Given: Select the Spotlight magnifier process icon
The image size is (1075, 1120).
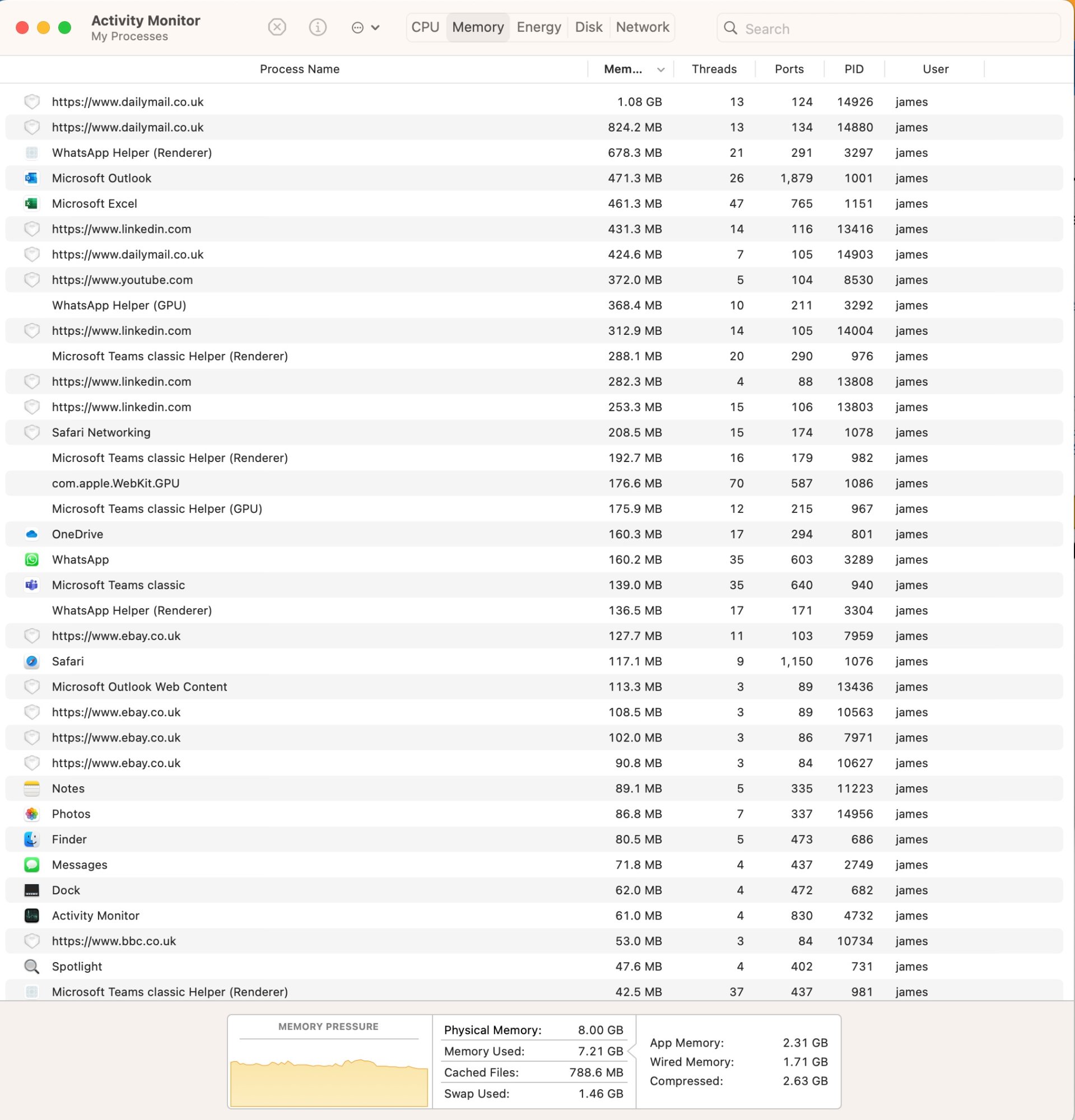Looking at the screenshot, I should [31, 967].
